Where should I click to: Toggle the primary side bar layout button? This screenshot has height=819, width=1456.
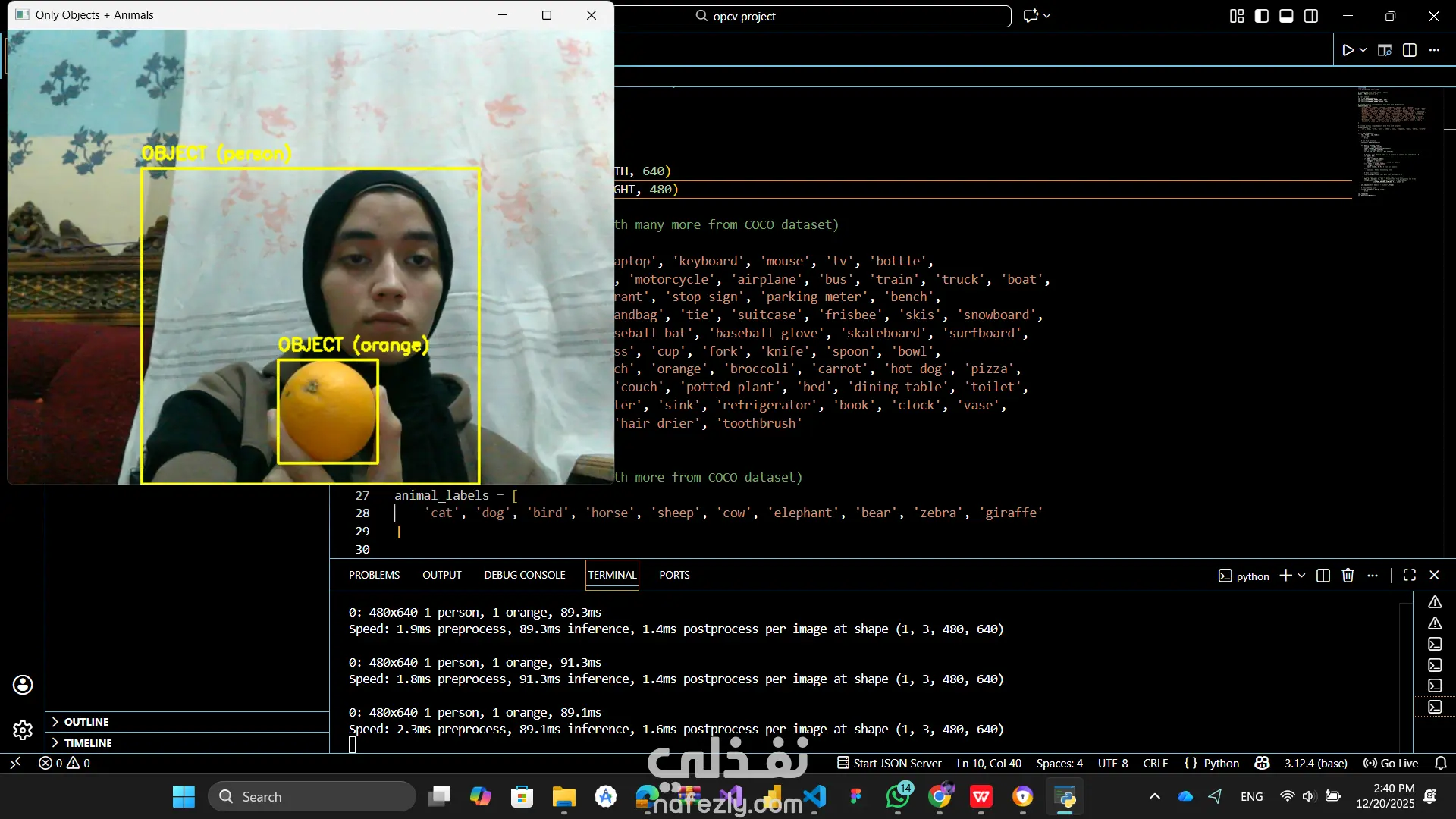(1262, 16)
